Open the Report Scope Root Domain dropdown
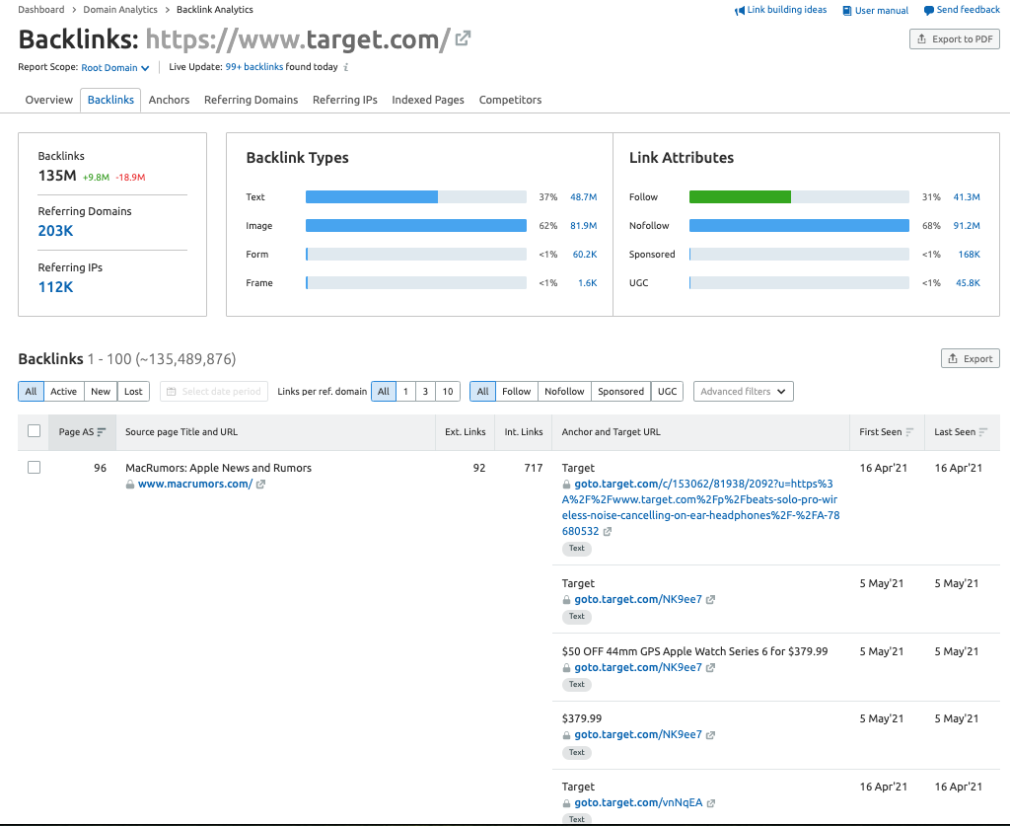This screenshot has width=1010, height=826. [x=115, y=68]
